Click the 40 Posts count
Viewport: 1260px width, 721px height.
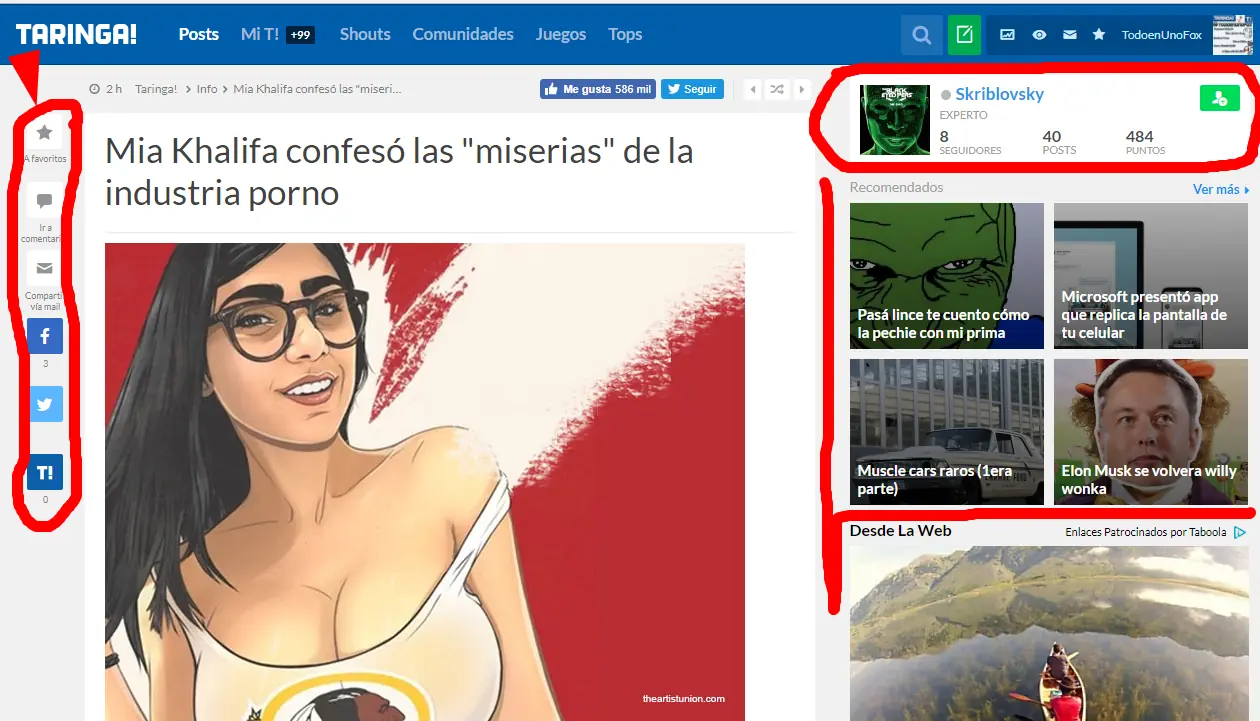click(1059, 142)
